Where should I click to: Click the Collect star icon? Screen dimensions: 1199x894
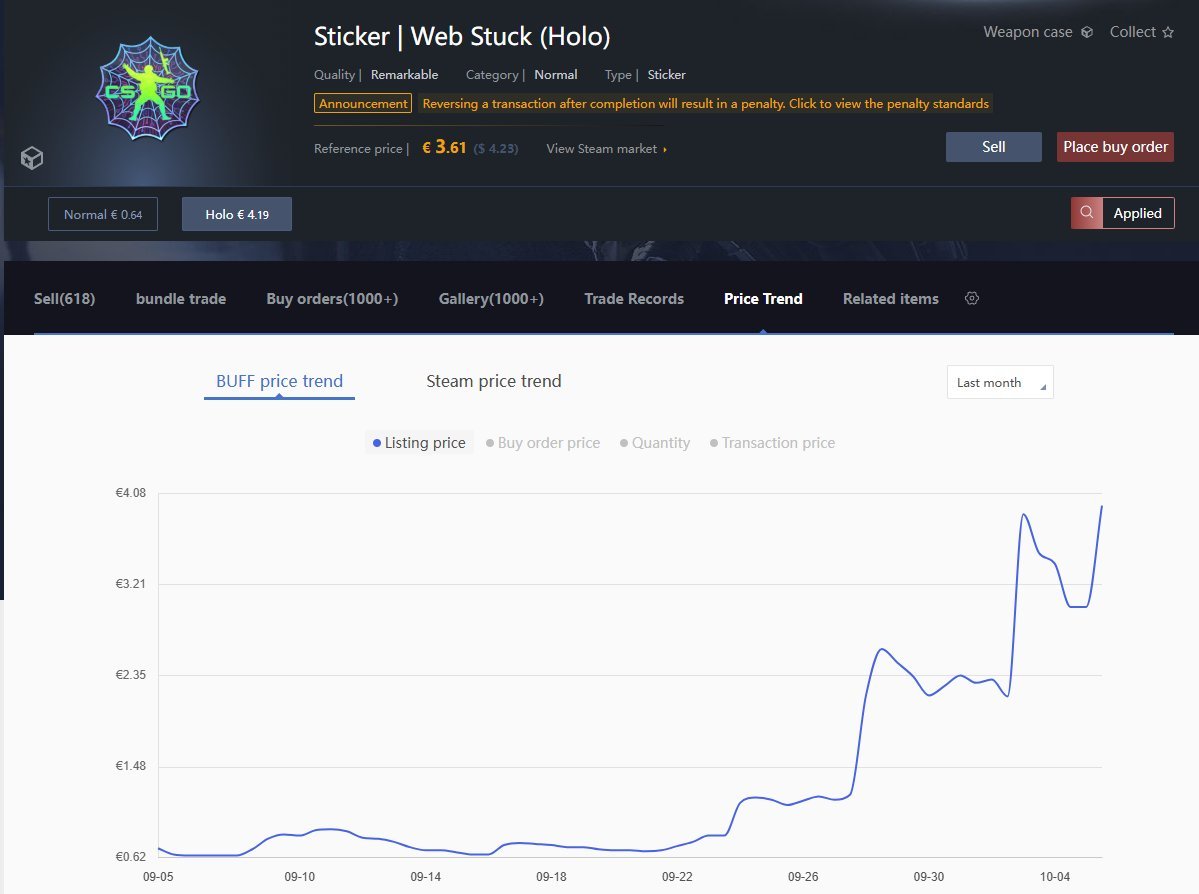tap(1168, 32)
